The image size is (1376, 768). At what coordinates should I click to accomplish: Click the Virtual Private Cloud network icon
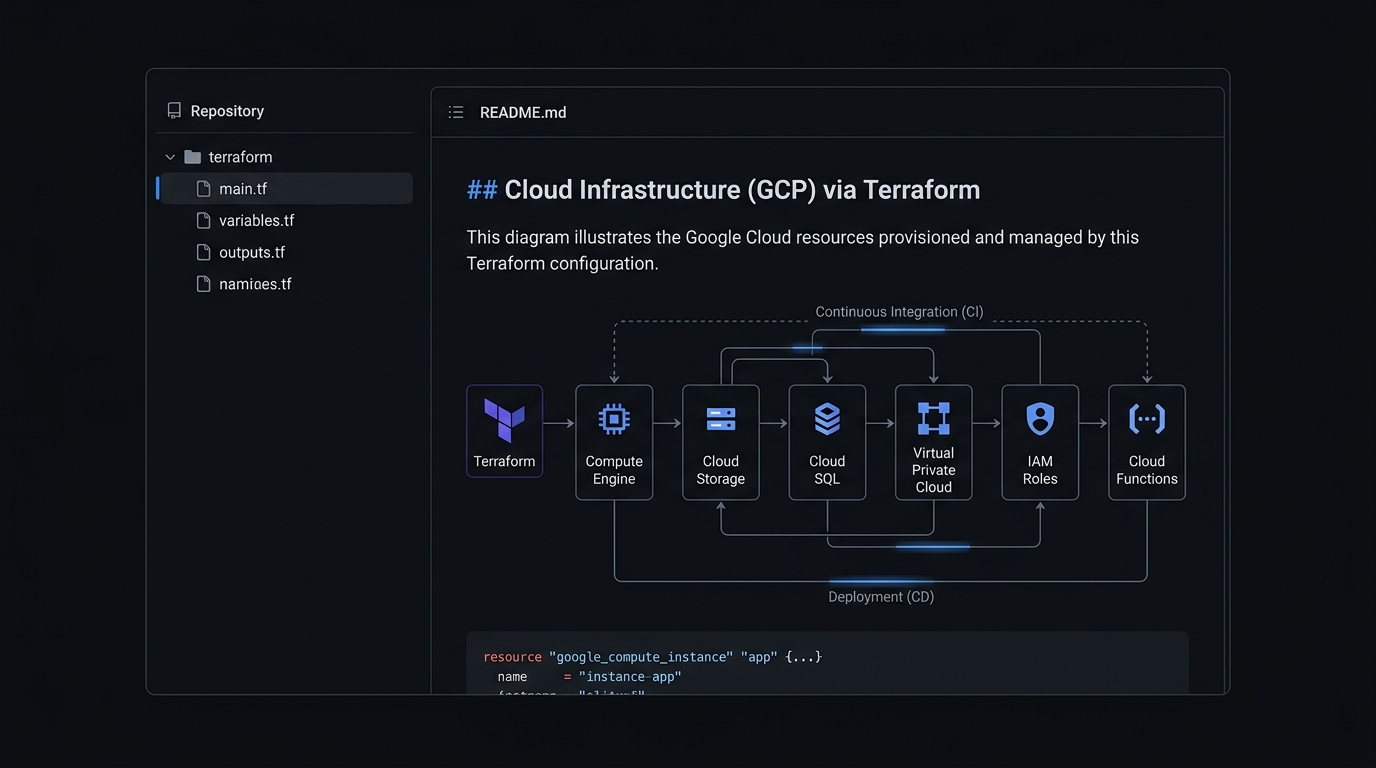click(x=934, y=418)
